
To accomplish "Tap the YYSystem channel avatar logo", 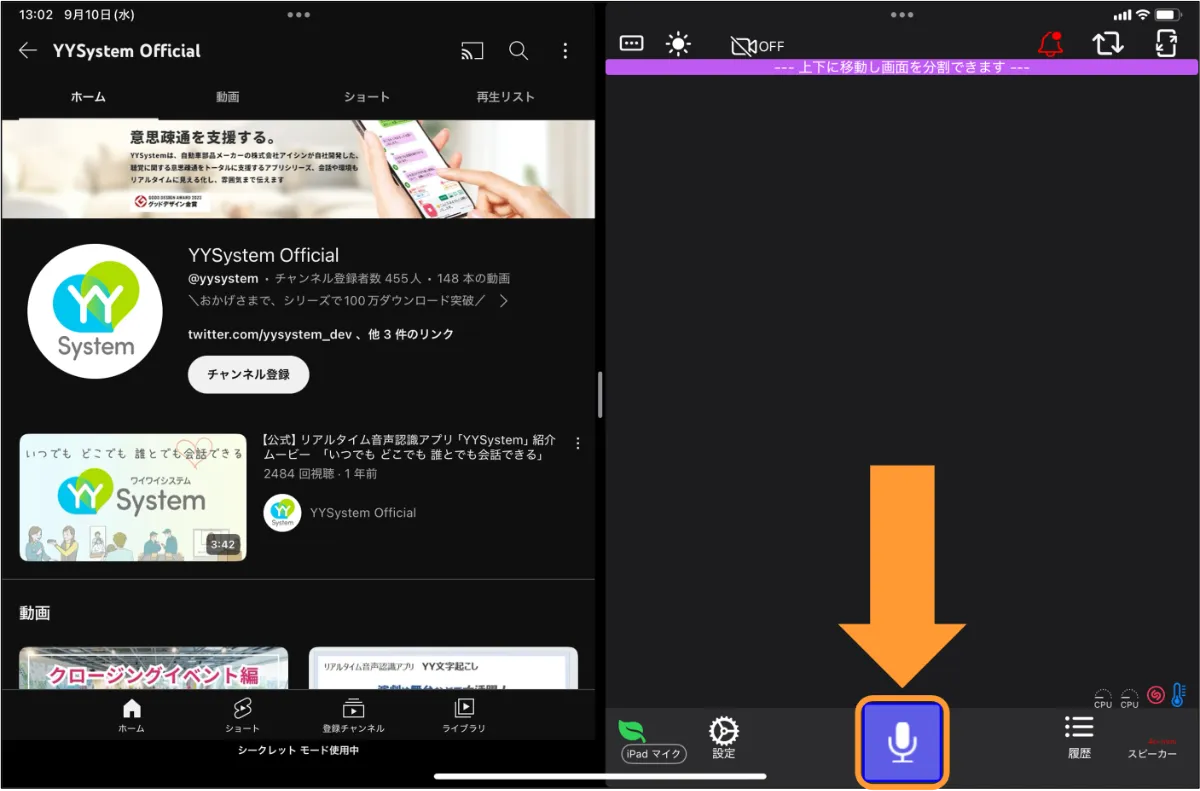I will pos(95,311).
